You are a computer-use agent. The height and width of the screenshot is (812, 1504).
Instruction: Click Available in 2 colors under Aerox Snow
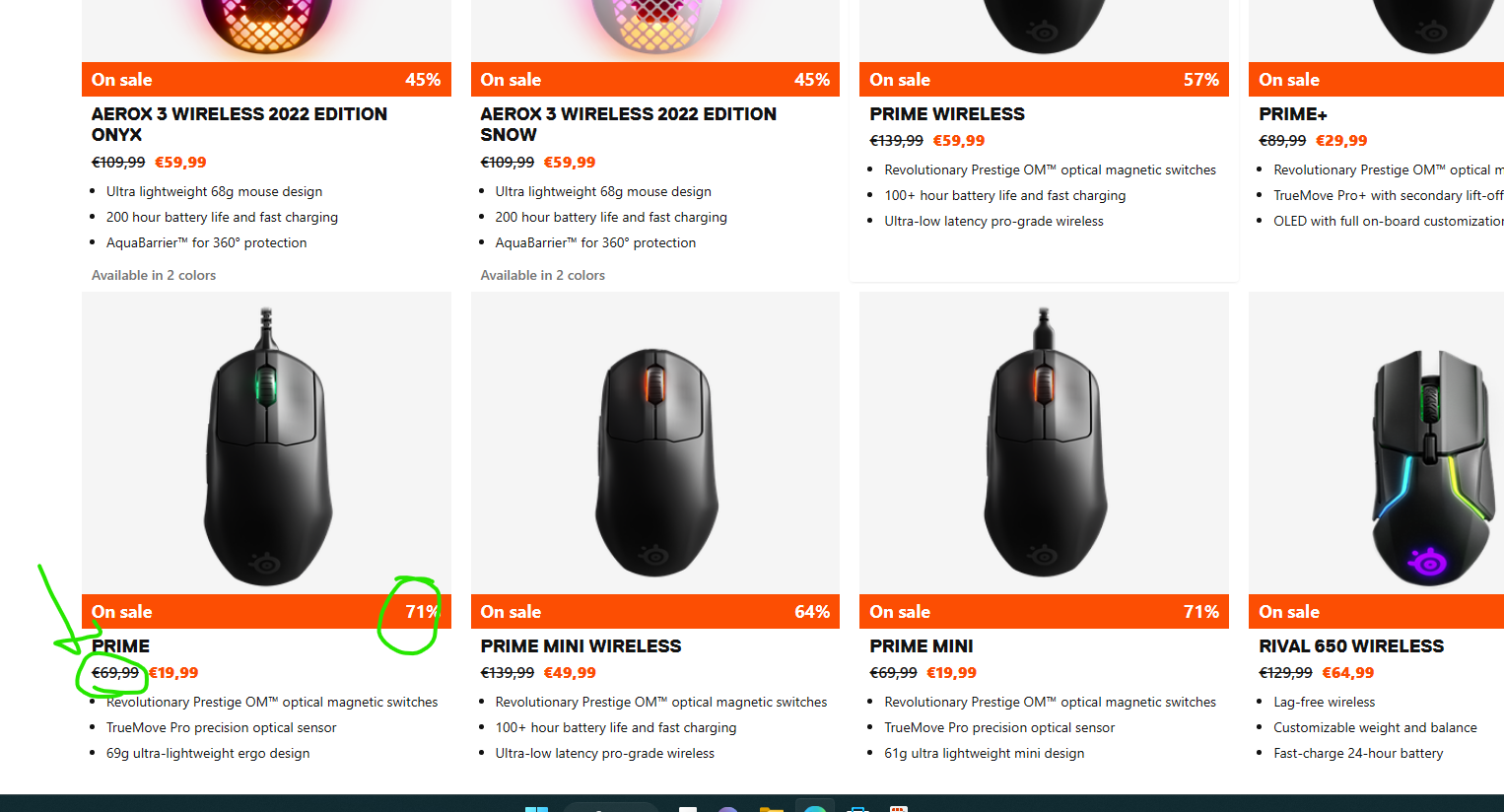click(x=543, y=275)
